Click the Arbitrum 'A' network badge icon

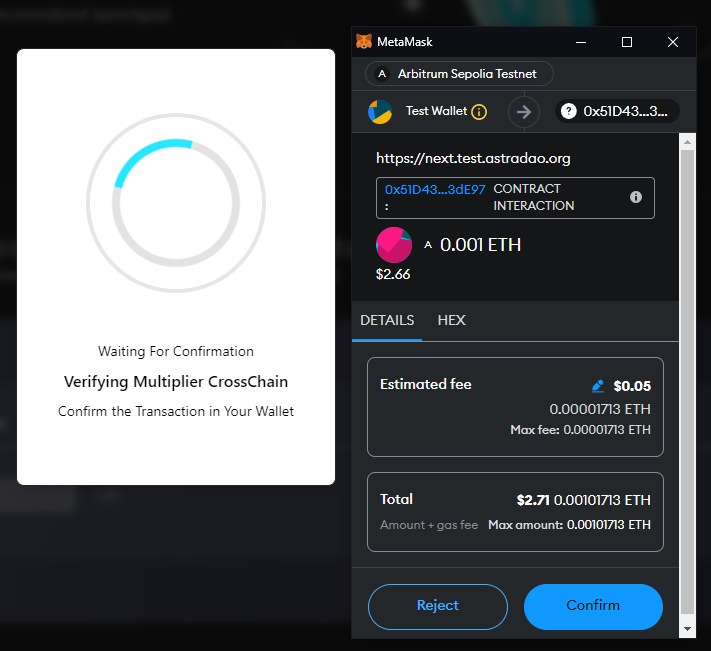click(382, 73)
